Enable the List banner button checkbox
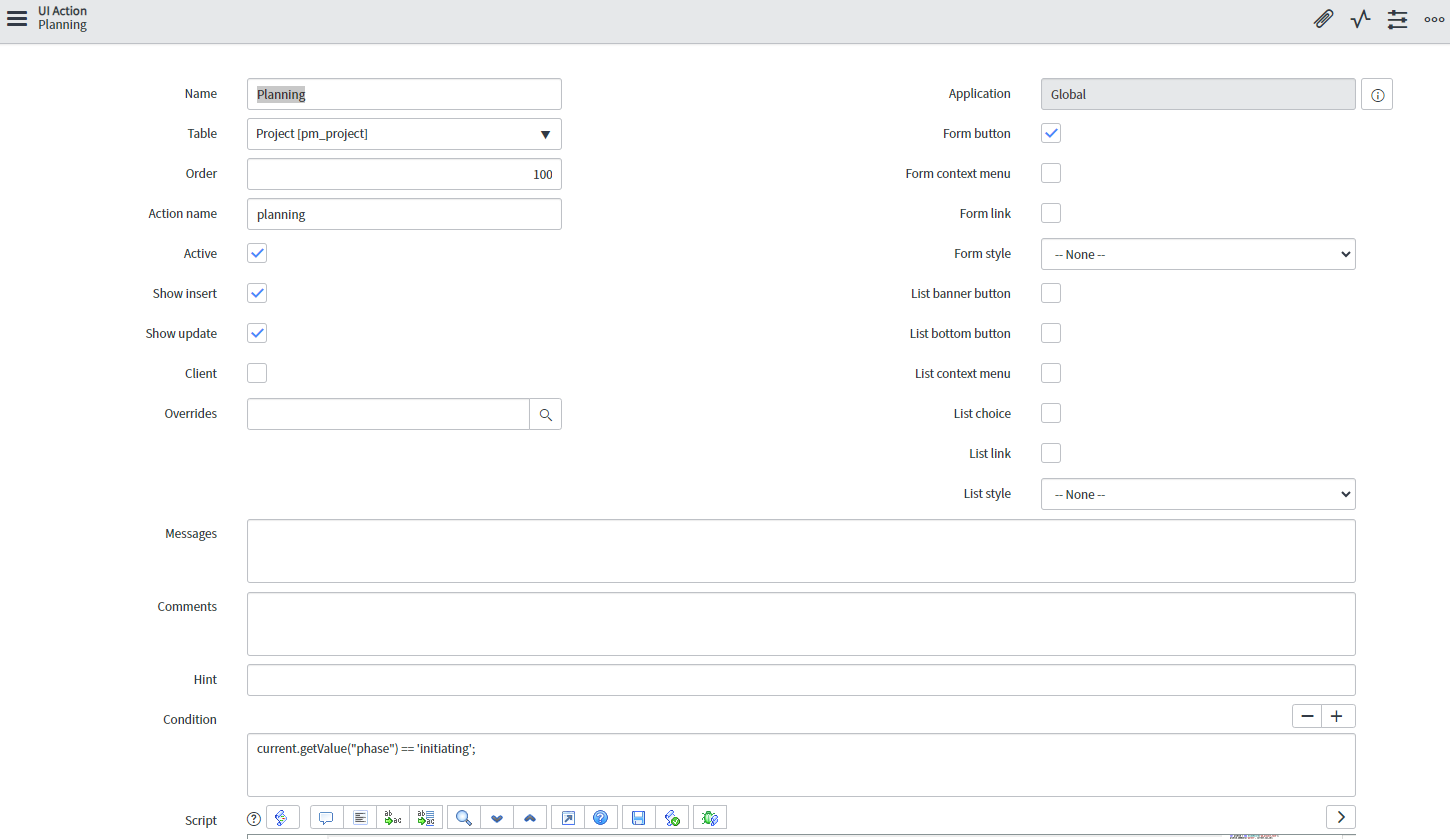The width and height of the screenshot is (1450, 839). pos(1051,293)
